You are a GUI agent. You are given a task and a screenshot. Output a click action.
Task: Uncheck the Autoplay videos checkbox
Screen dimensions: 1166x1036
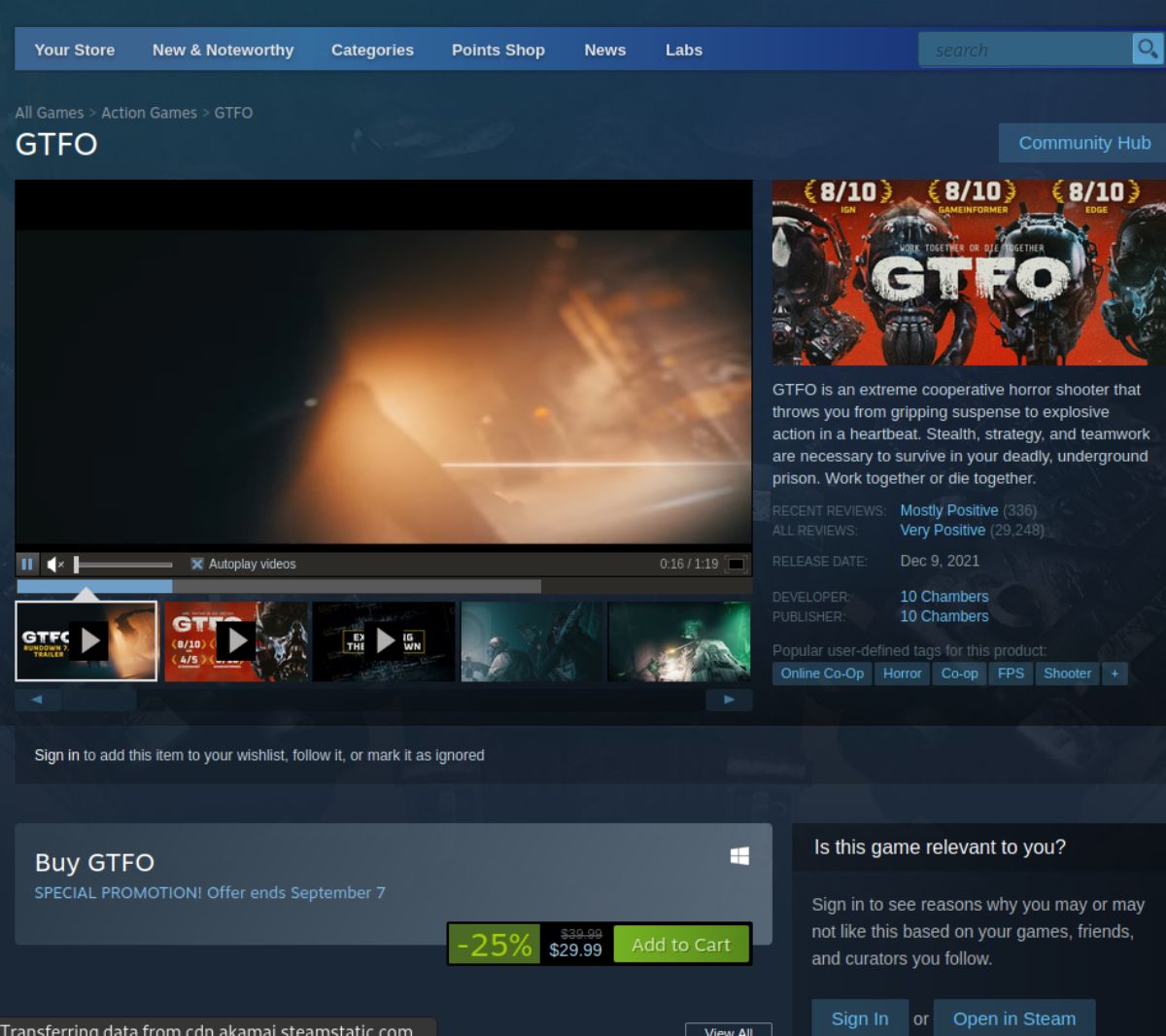(197, 564)
